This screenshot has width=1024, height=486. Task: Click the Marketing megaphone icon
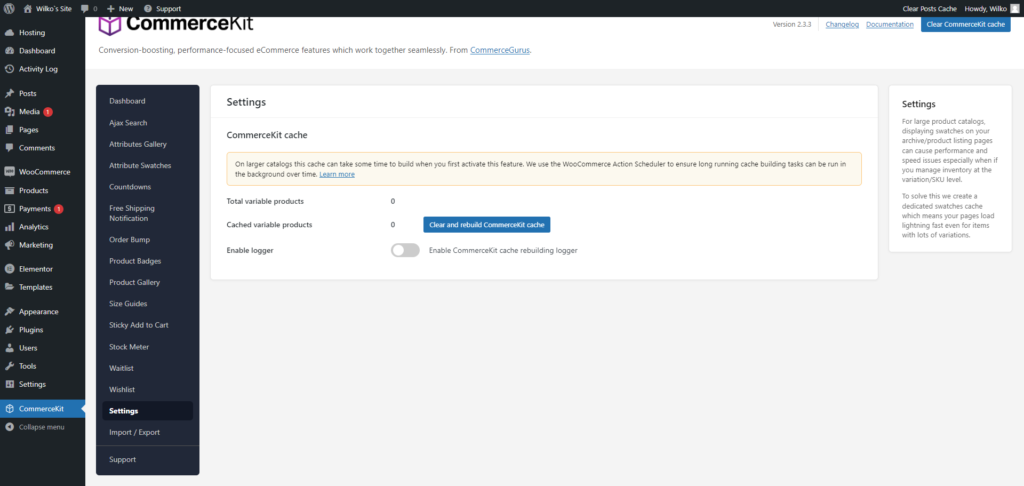[x=9, y=246]
